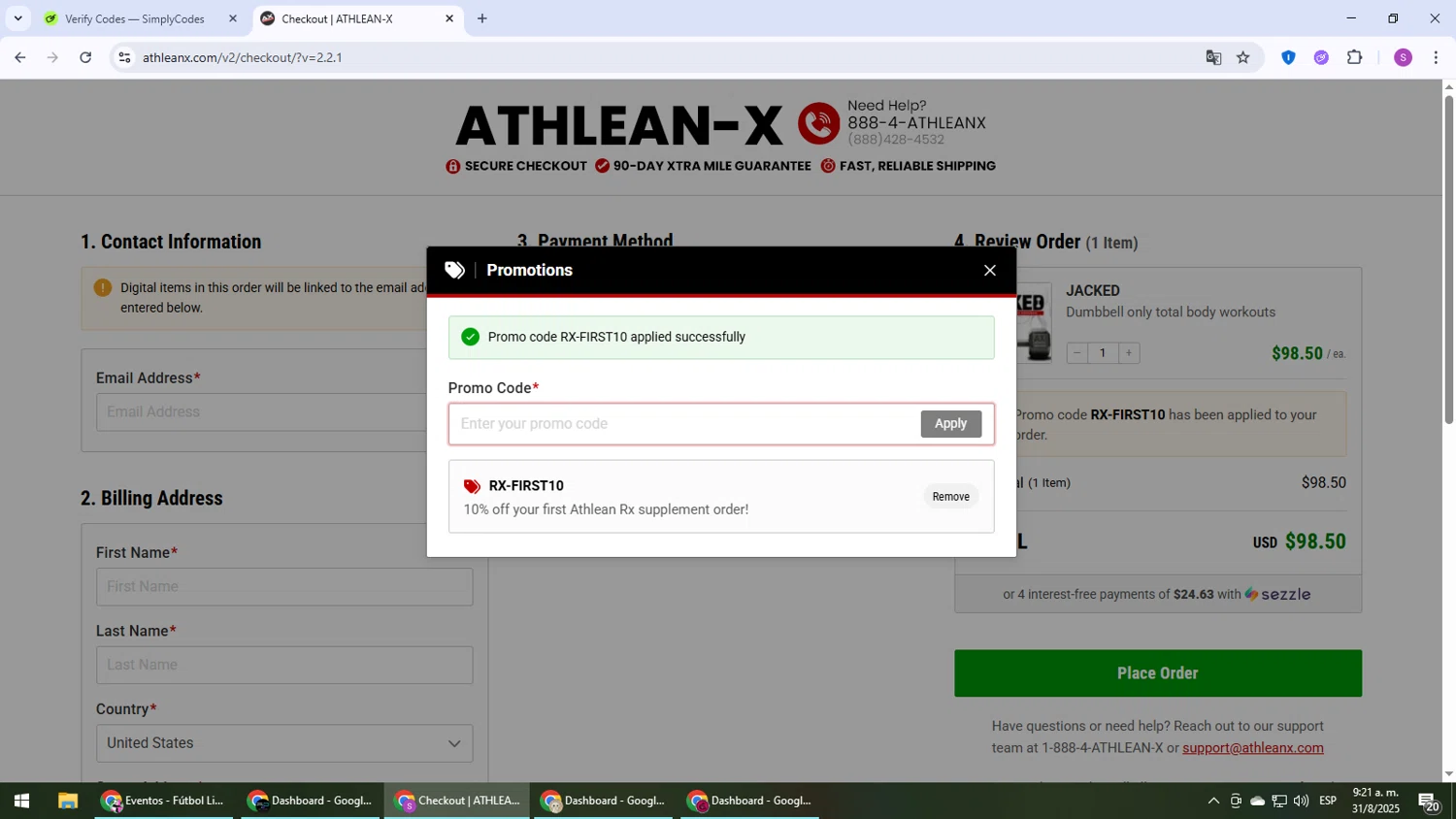Viewport: 1456px width, 819px height.
Task: Remove the RX-FIRST10 promo code
Action: [951, 497]
